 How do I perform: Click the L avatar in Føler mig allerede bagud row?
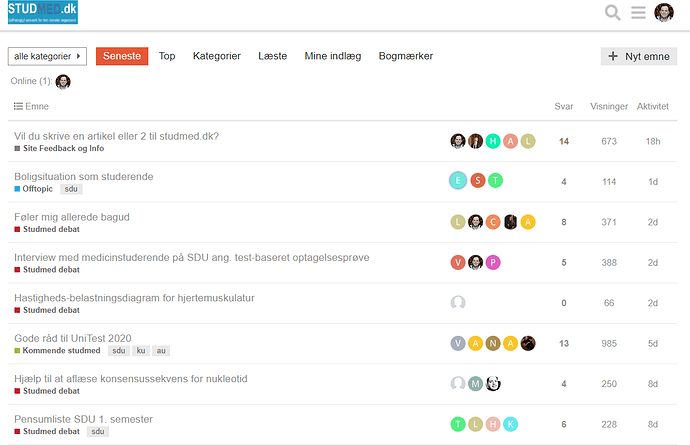[458, 222]
